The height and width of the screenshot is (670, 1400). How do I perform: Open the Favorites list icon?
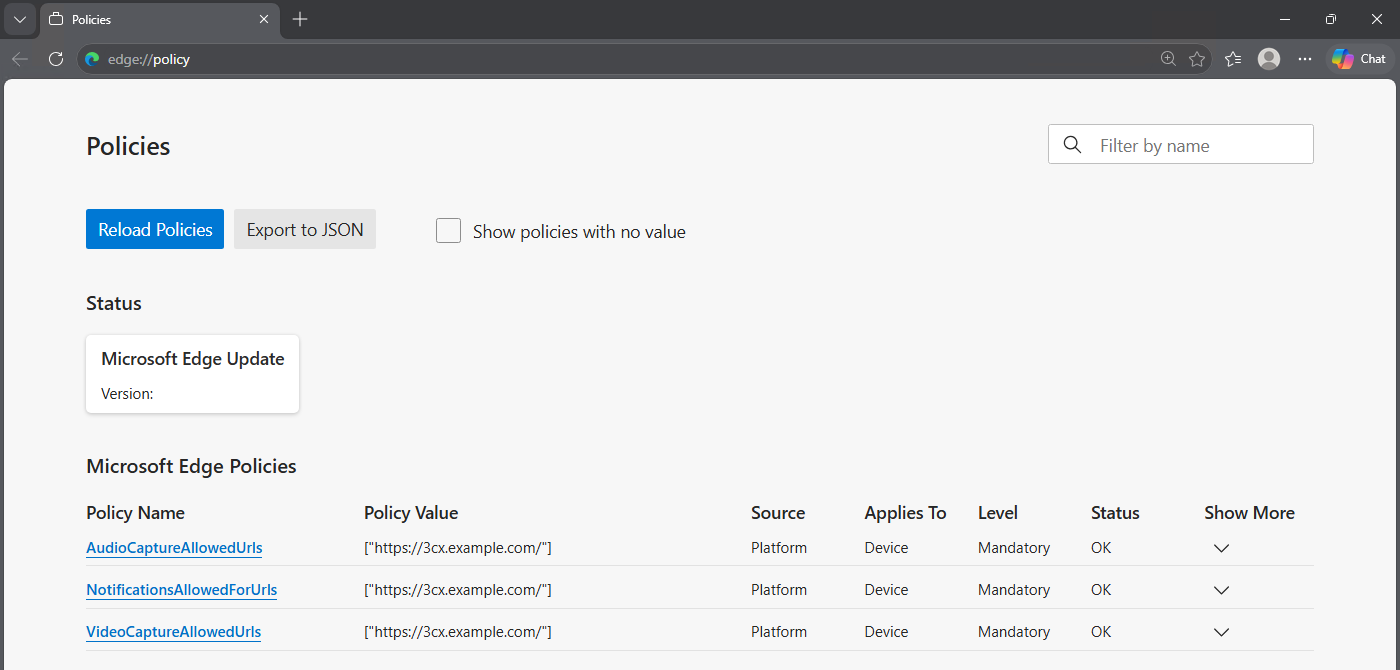1233,59
